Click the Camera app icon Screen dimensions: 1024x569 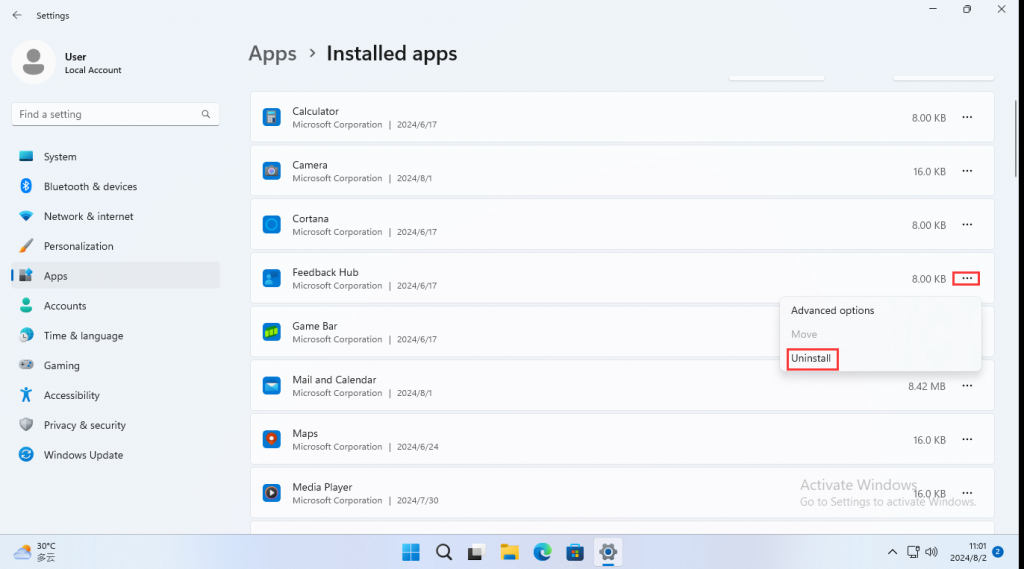[272, 171]
